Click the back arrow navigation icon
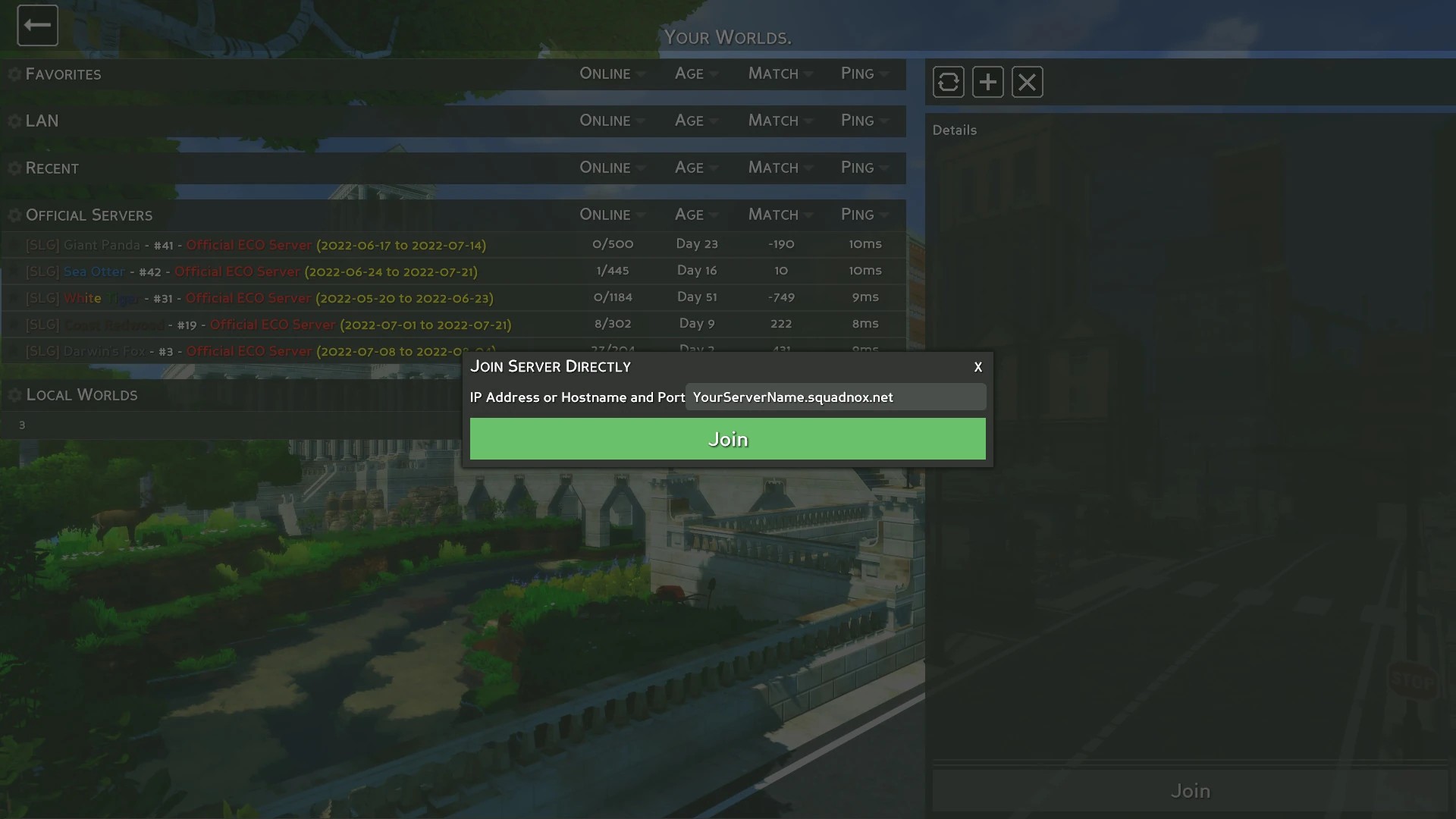 [x=36, y=25]
